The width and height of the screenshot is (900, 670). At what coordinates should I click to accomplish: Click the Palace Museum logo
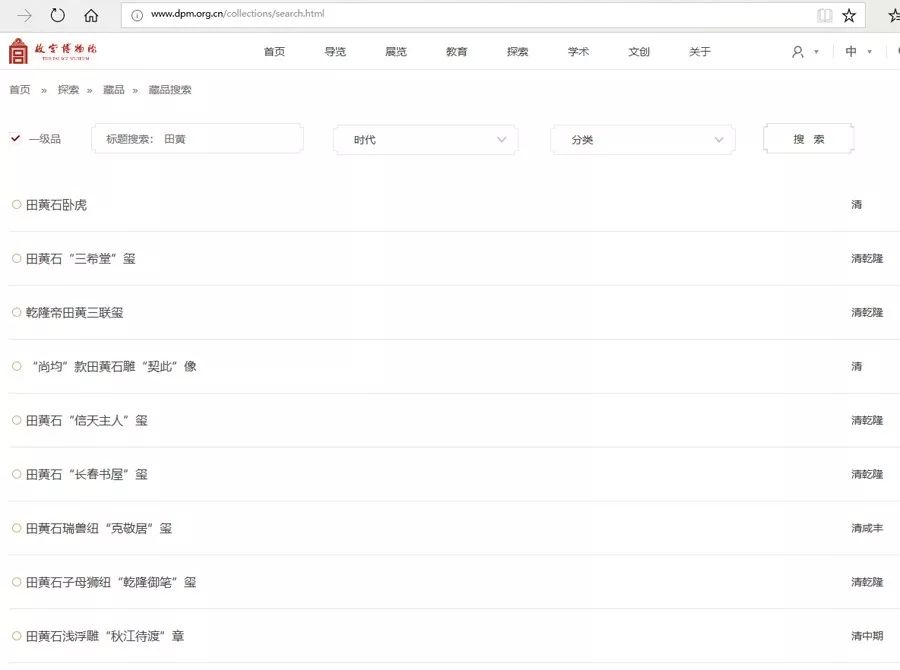[x=53, y=51]
